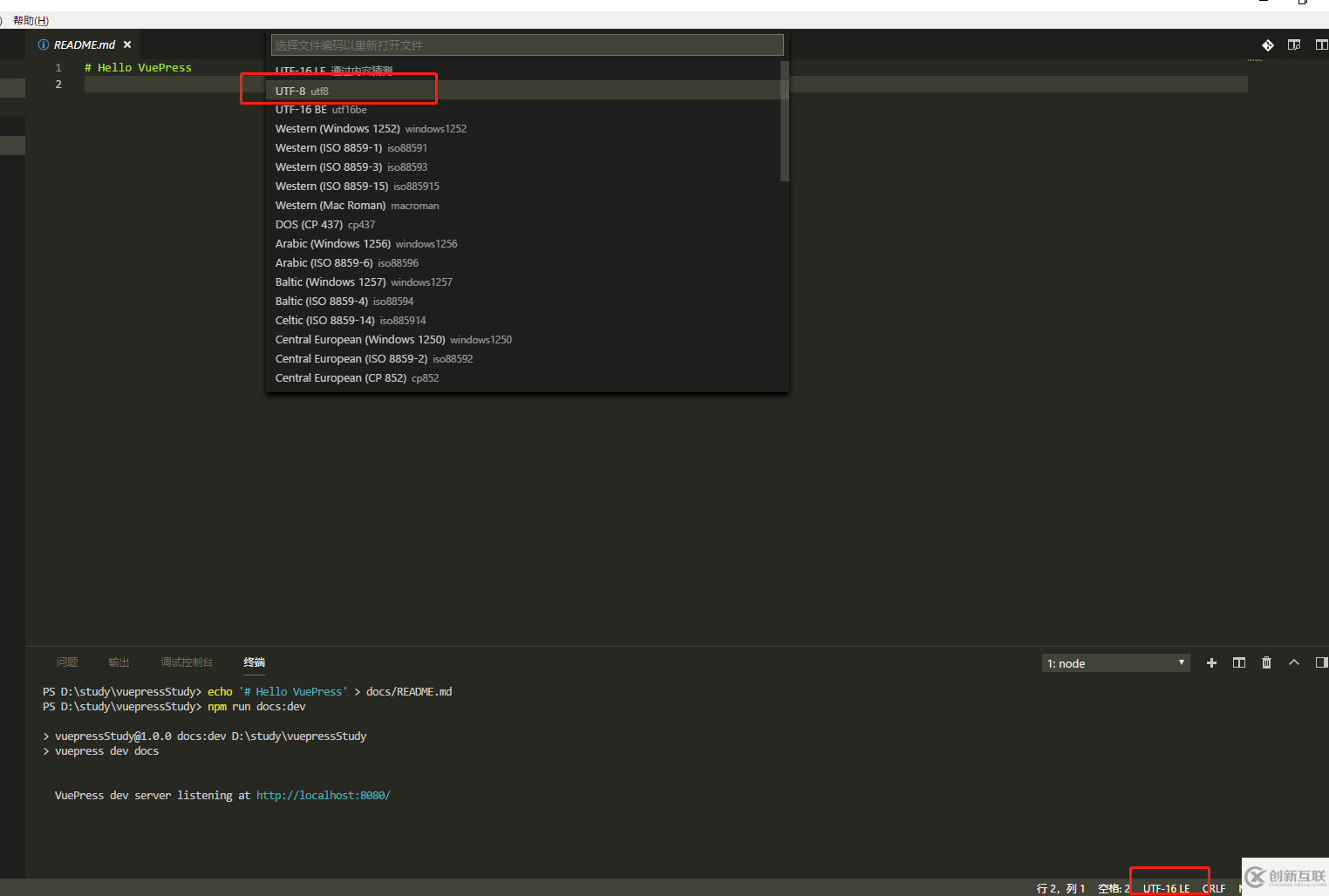Close the README.md tab
The image size is (1329, 896).
[127, 44]
